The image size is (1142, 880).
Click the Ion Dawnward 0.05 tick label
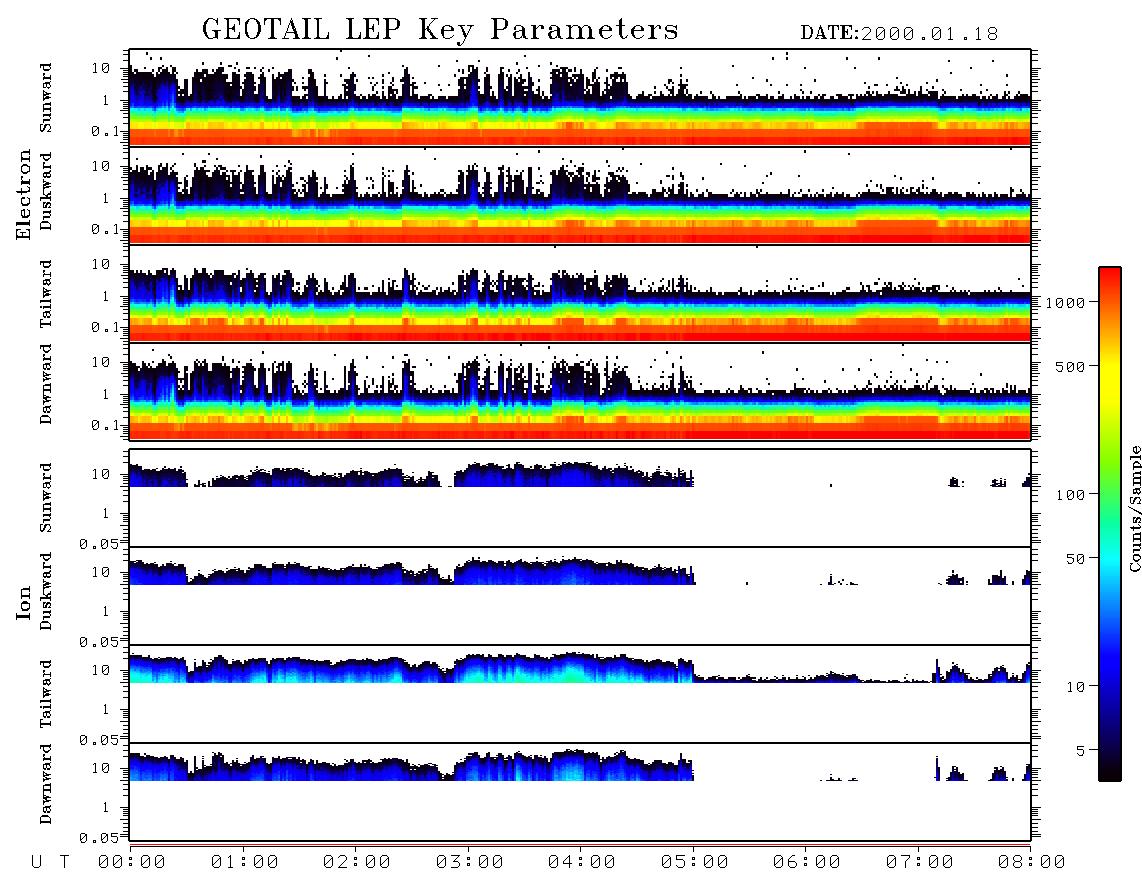pyautogui.click(x=101, y=838)
